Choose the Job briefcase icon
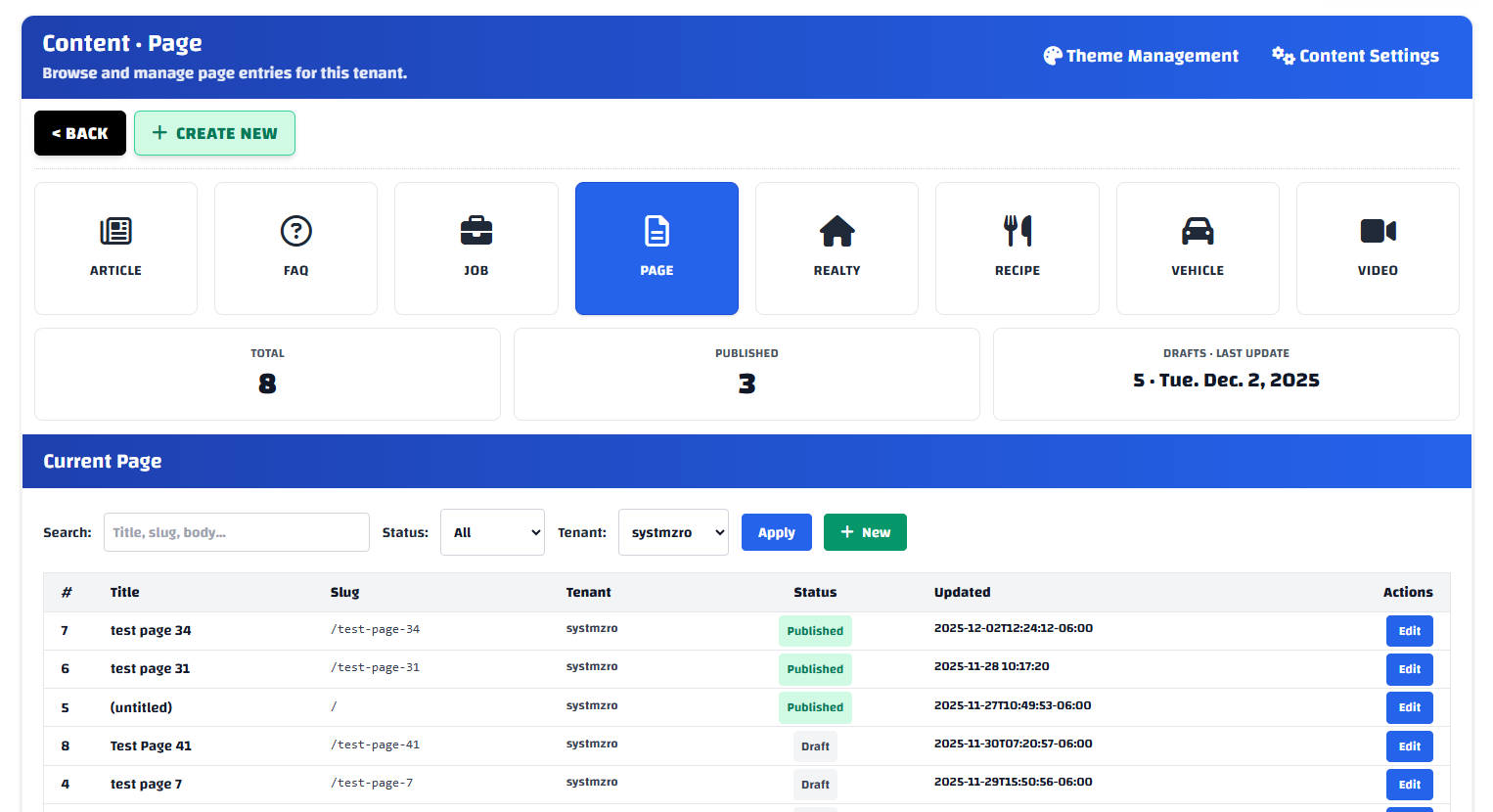 [475, 232]
